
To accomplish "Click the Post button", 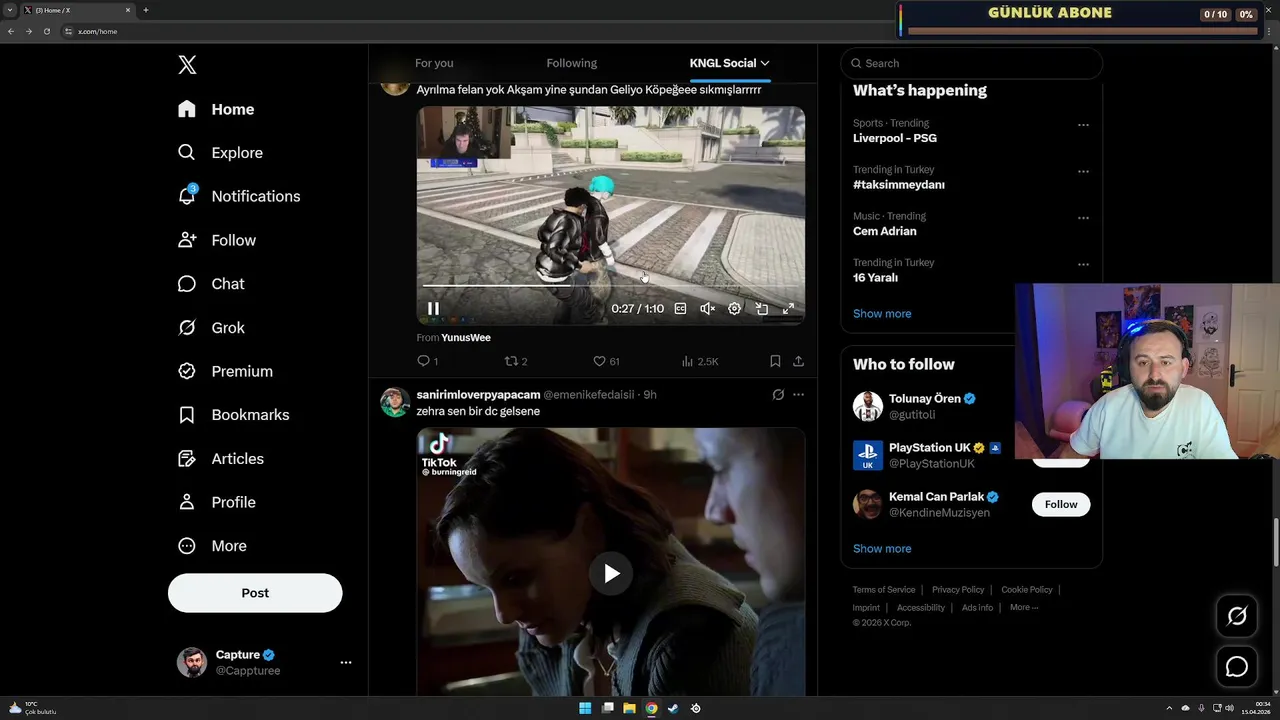I will point(255,593).
